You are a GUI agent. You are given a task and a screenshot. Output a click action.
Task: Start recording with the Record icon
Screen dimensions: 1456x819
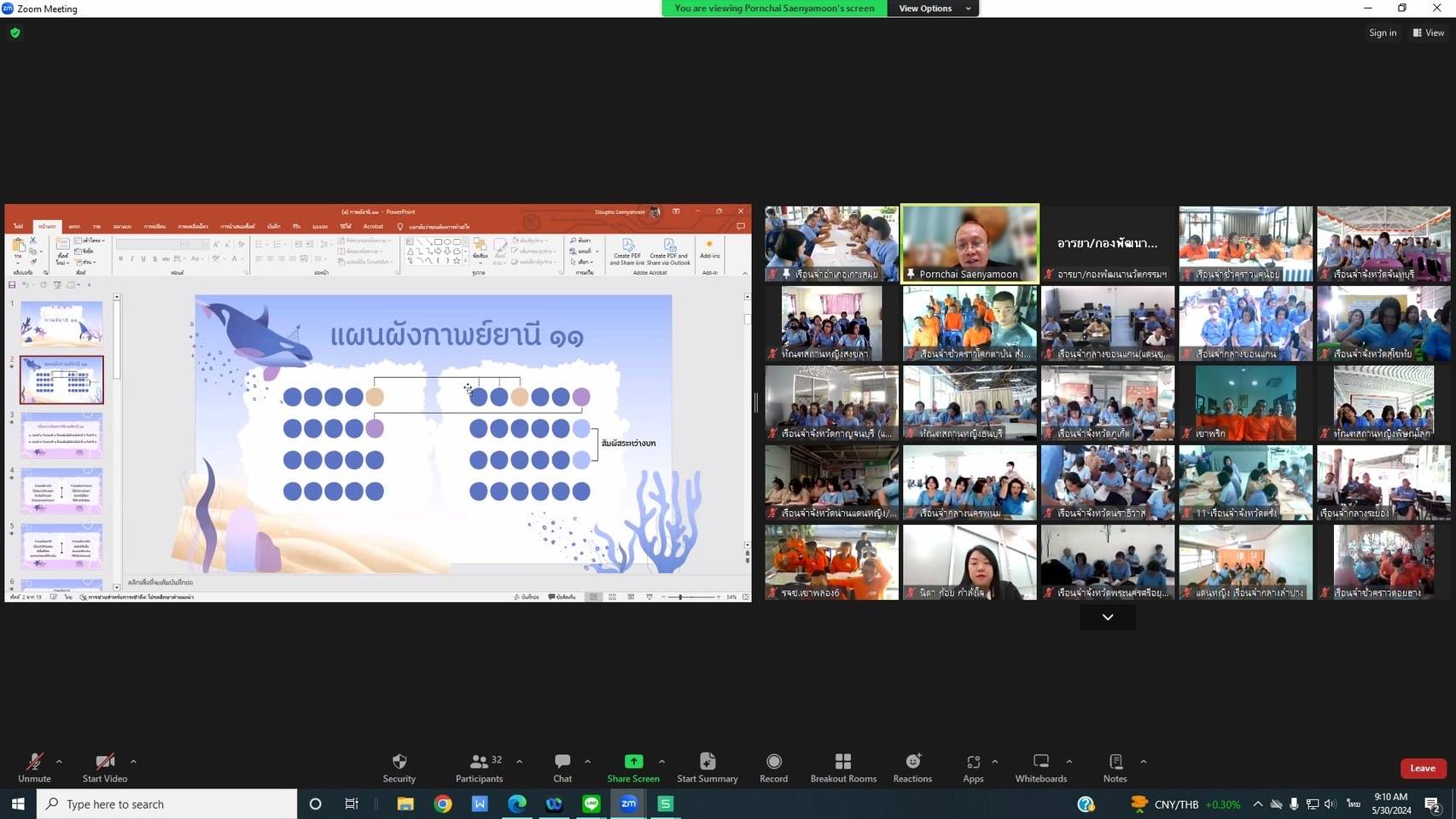773,762
